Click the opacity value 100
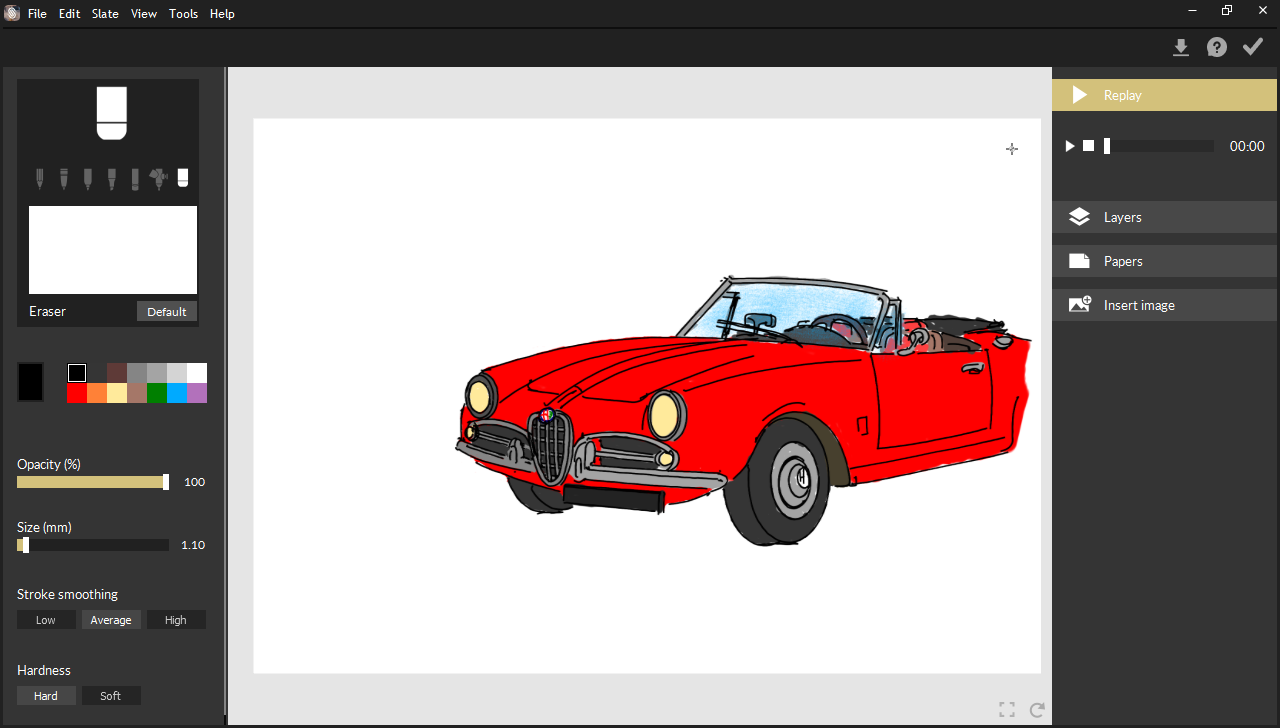Viewport: 1280px width, 728px height. [194, 482]
